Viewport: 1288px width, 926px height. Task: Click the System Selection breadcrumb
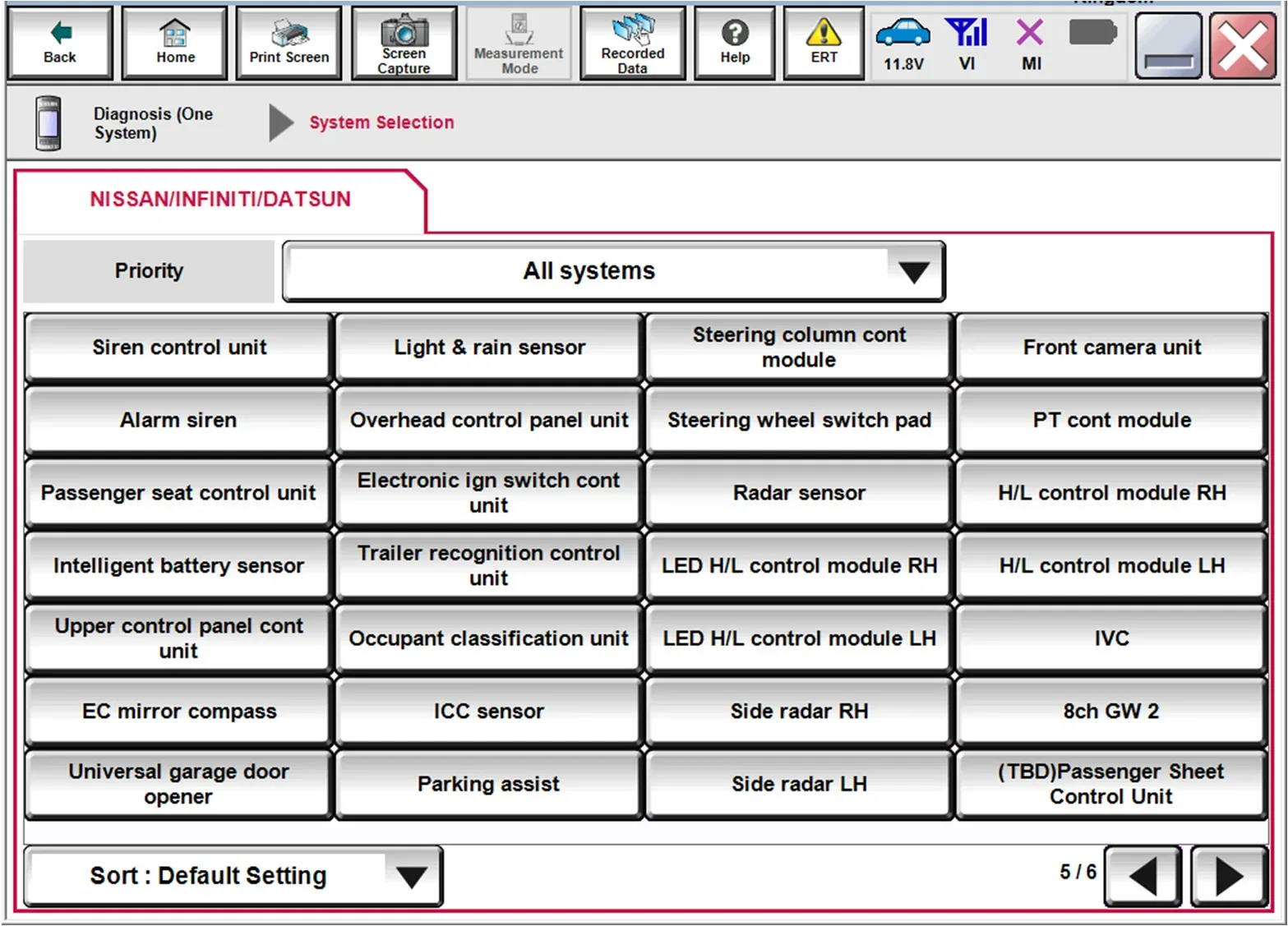pyautogui.click(x=381, y=122)
